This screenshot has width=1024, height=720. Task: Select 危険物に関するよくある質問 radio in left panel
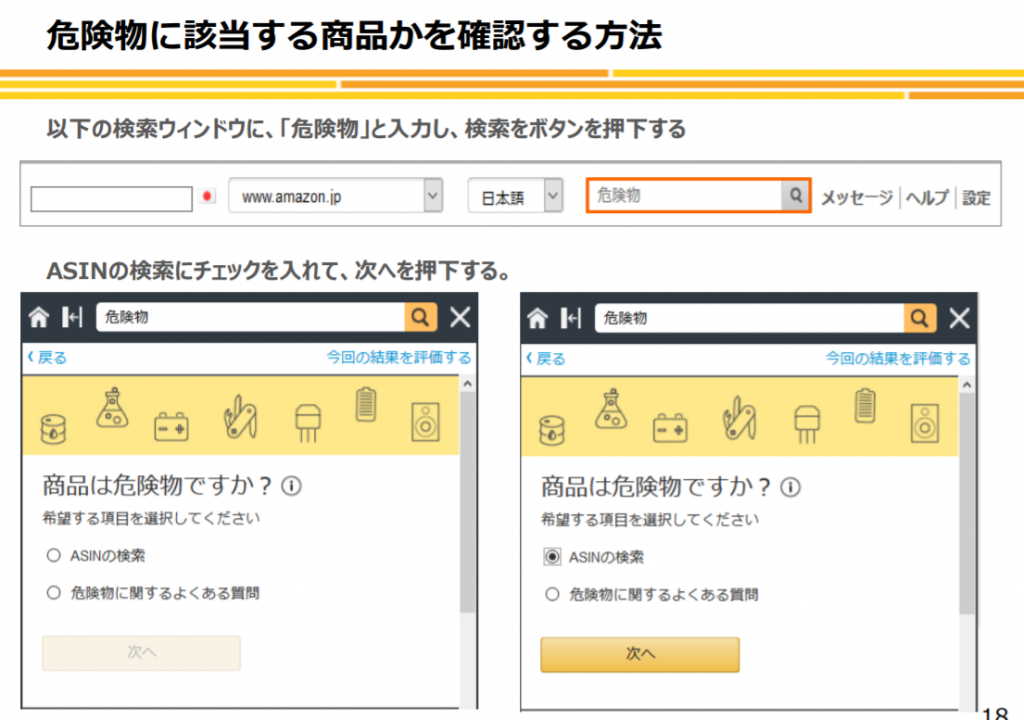[54, 593]
